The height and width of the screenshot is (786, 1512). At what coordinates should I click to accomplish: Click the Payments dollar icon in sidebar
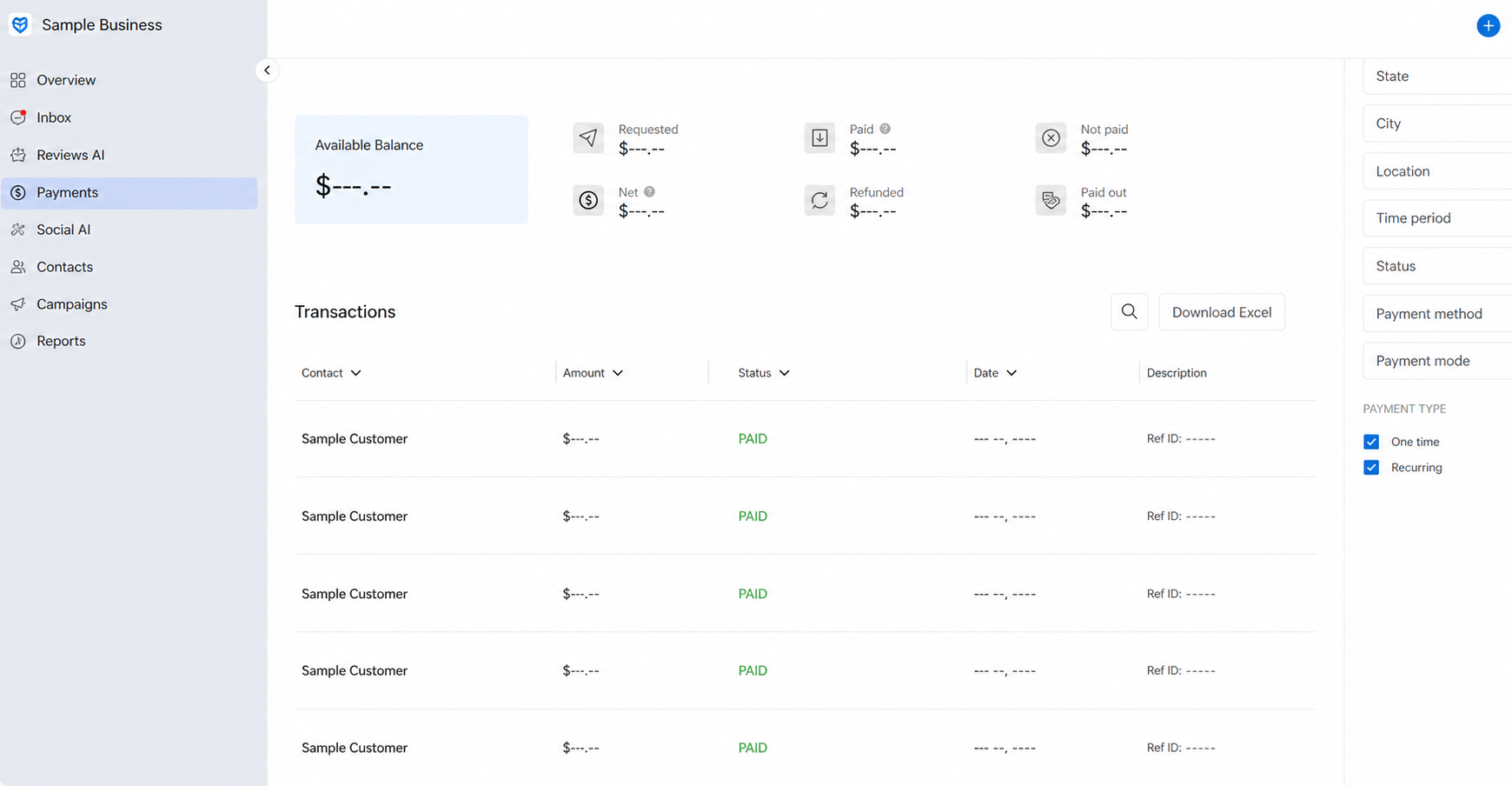click(x=18, y=192)
